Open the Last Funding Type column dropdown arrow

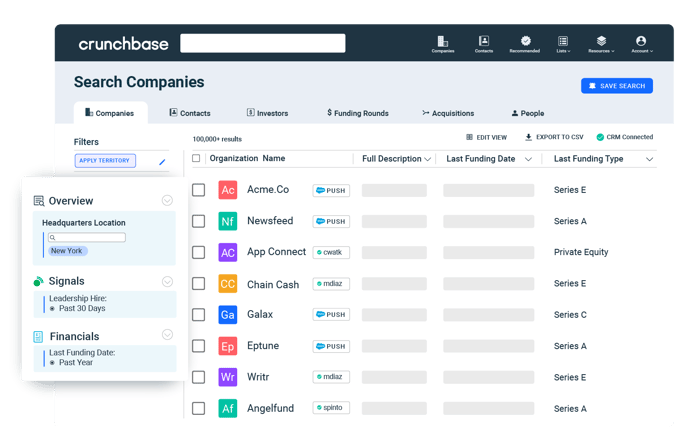[x=650, y=159]
